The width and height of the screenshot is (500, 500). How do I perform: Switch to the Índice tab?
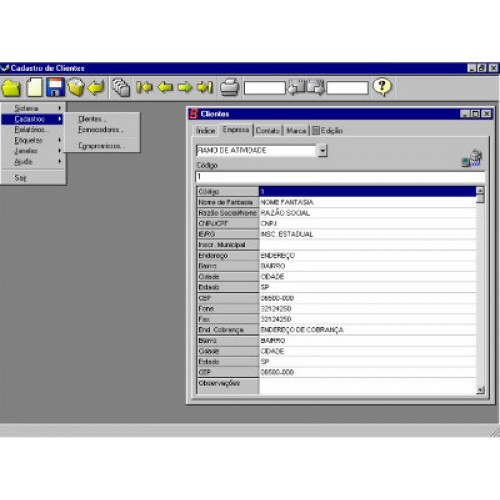[206, 131]
